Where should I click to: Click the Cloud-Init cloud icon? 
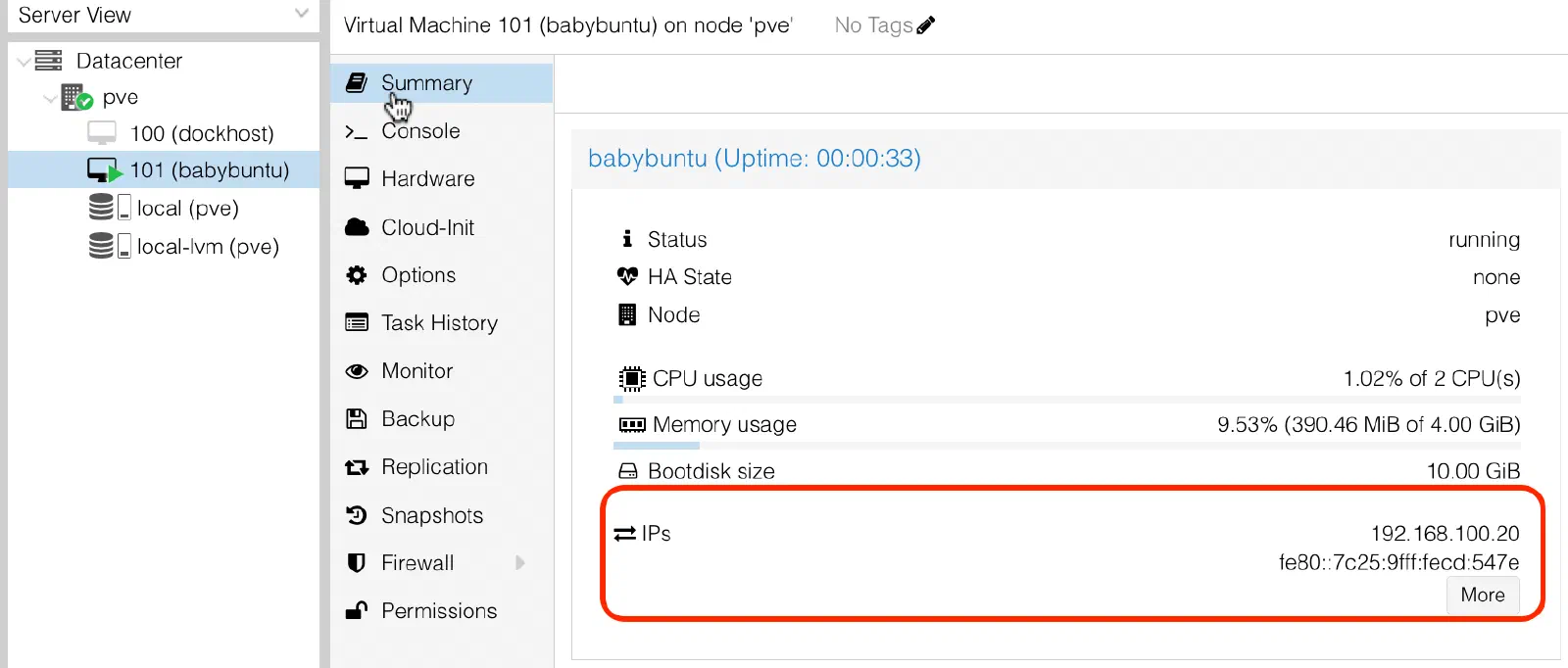point(357,227)
